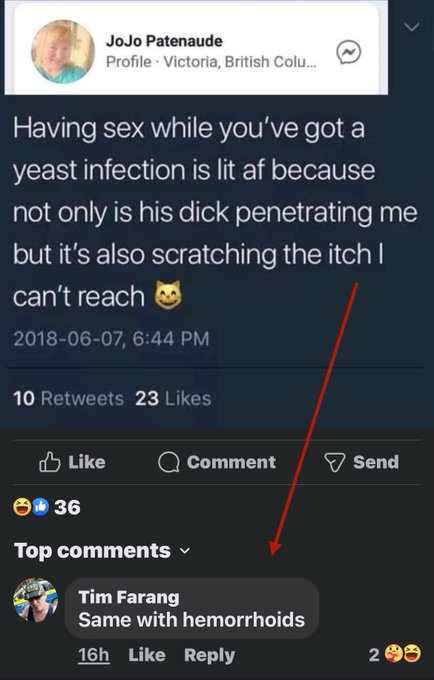Click the 16h comment timestamp
This screenshot has height=680, width=434.
click(x=94, y=655)
